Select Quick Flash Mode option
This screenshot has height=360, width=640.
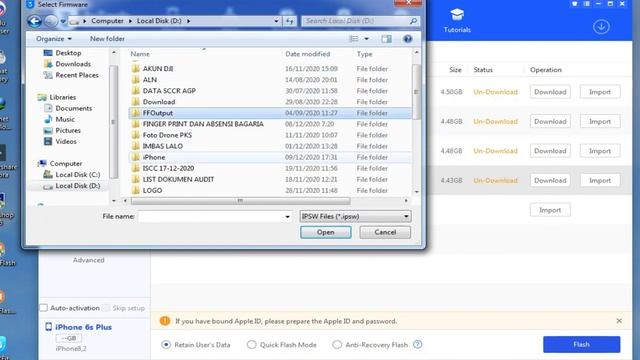pyautogui.click(x=251, y=344)
